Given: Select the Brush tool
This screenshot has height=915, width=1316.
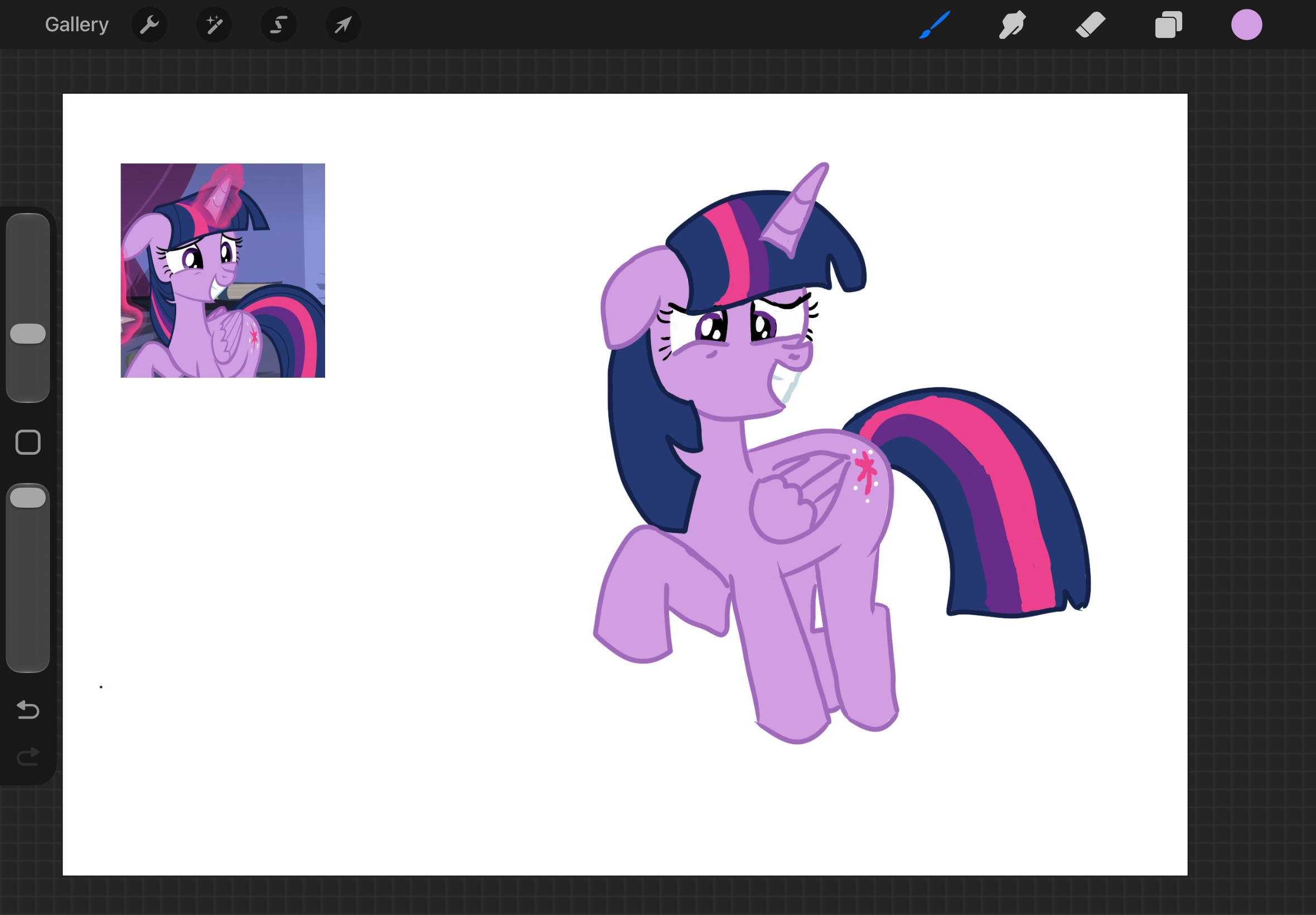Looking at the screenshot, I should [x=935, y=25].
